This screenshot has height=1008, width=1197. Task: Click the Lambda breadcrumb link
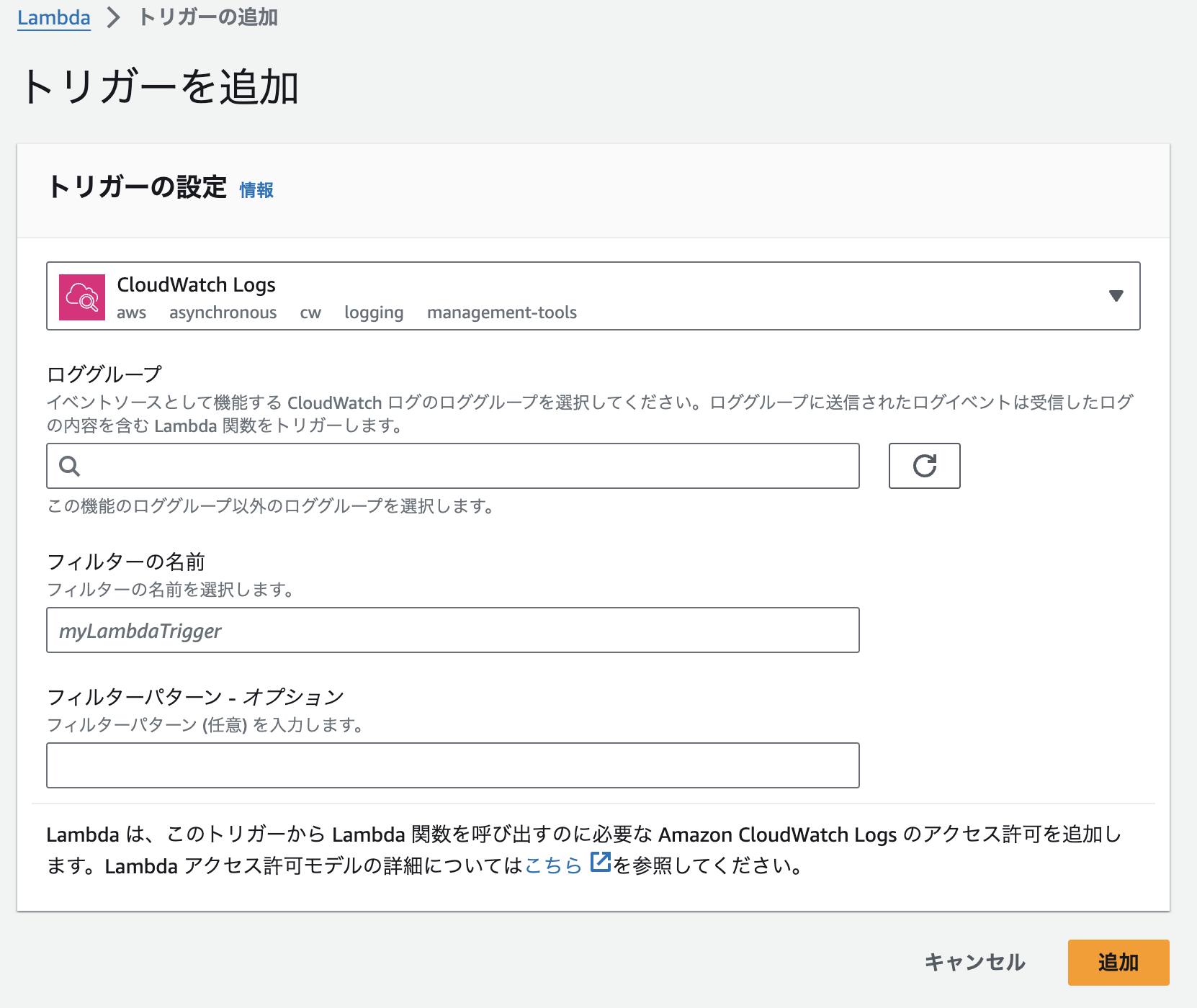click(x=54, y=17)
